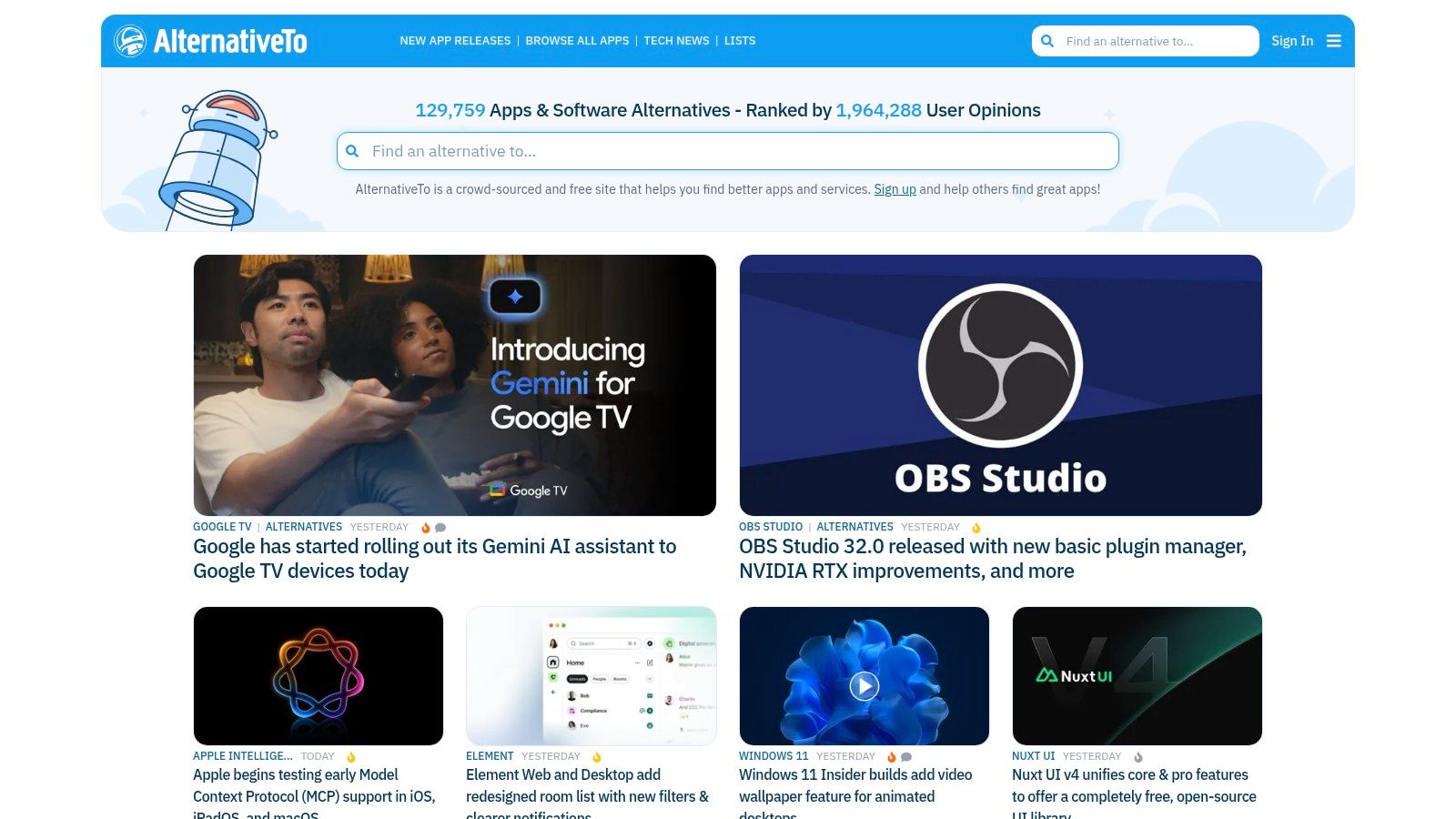Open New App Releases menu item

pos(455,41)
